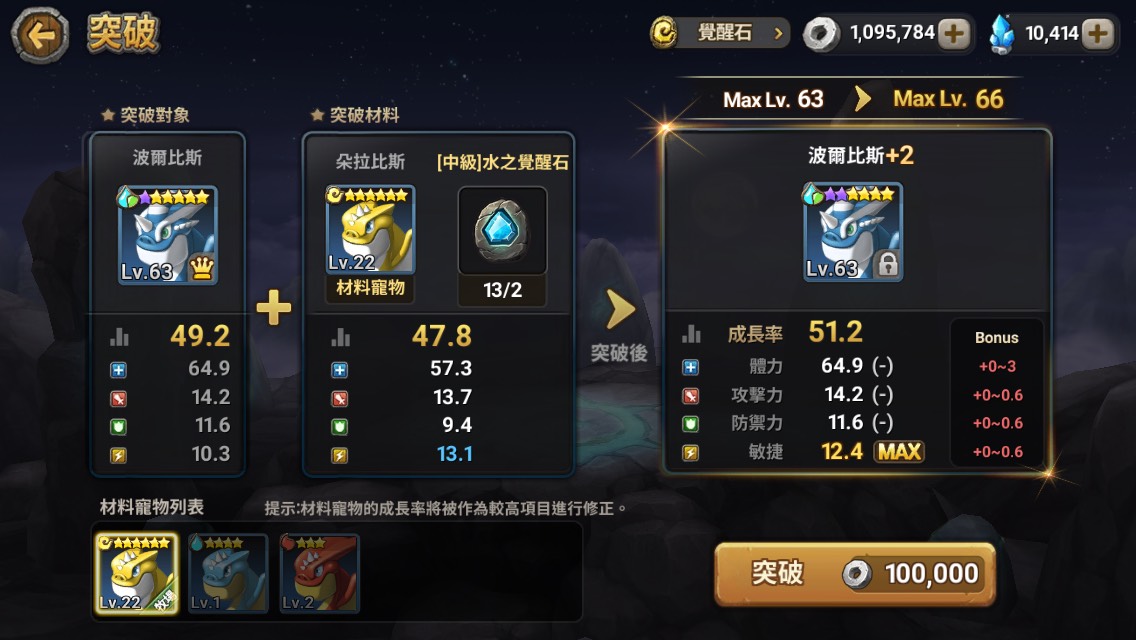This screenshot has width=1136, height=640.
Task: Tap the silver coin currency icon
Action: [x=821, y=33]
